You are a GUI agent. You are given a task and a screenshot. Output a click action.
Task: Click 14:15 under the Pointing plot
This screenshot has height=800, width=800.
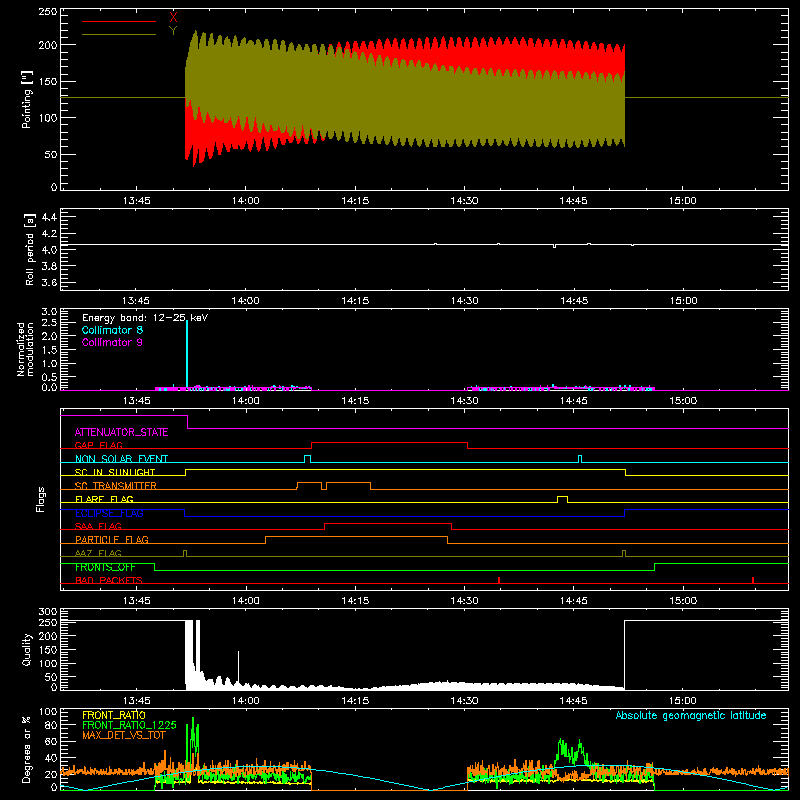click(x=355, y=201)
